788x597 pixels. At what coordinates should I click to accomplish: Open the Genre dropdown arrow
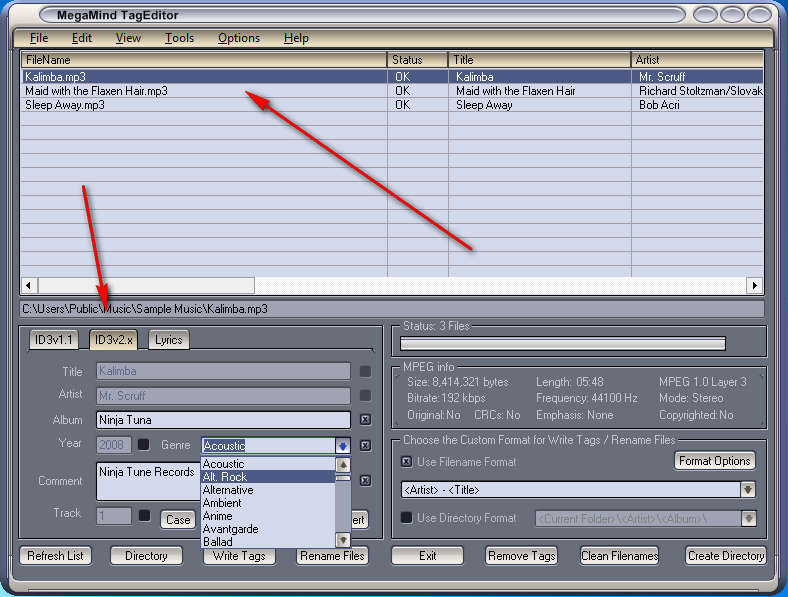coord(343,446)
